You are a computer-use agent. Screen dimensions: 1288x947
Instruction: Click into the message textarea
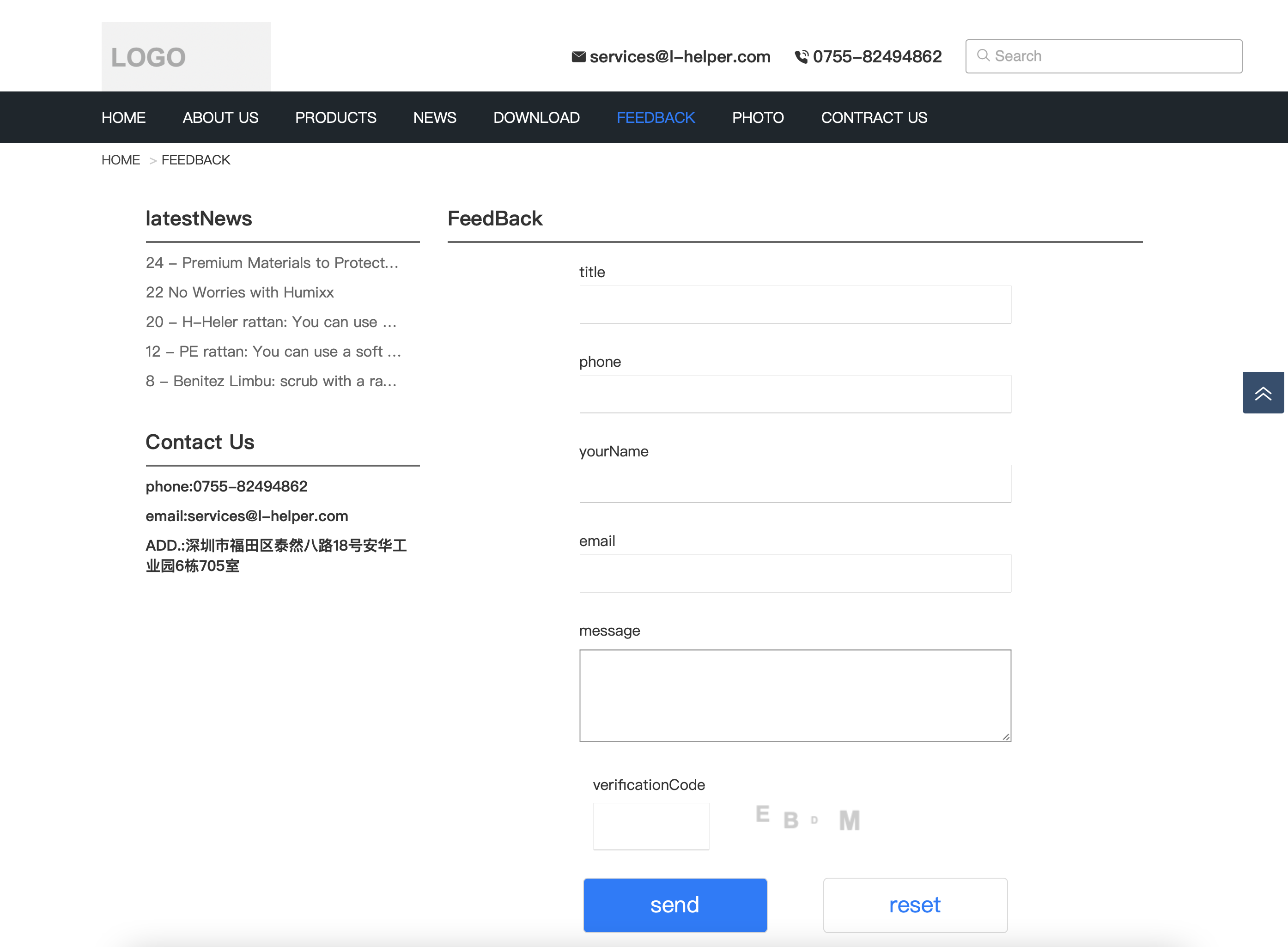[795, 695]
